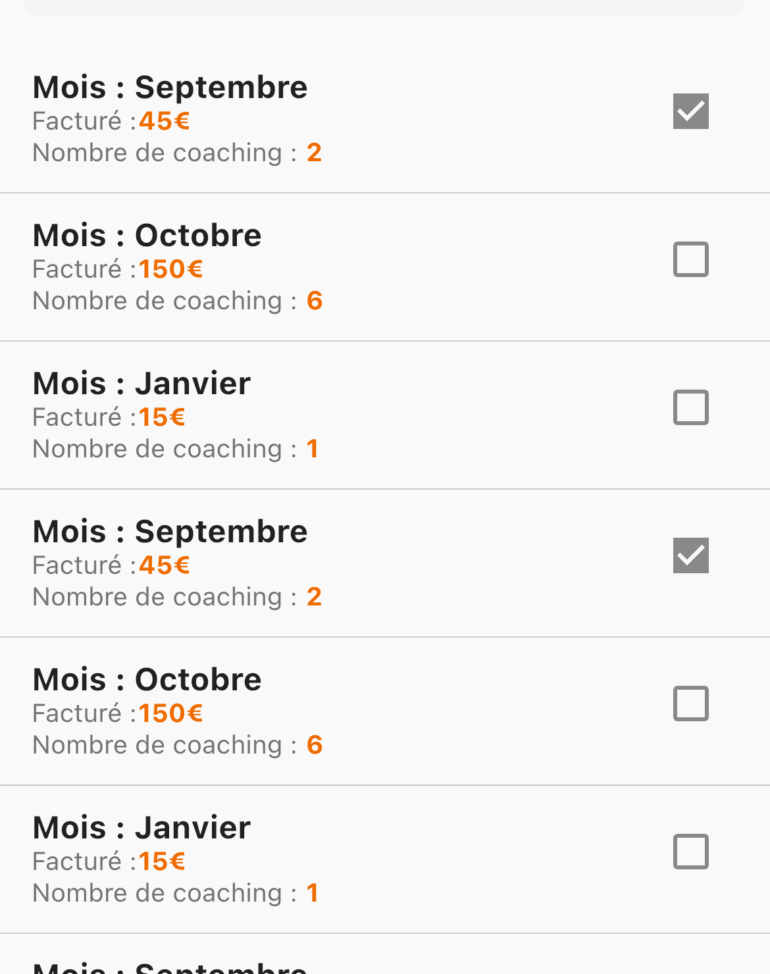770x974 pixels.
Task: Select the first 15€ billed amount
Action: tap(162, 417)
